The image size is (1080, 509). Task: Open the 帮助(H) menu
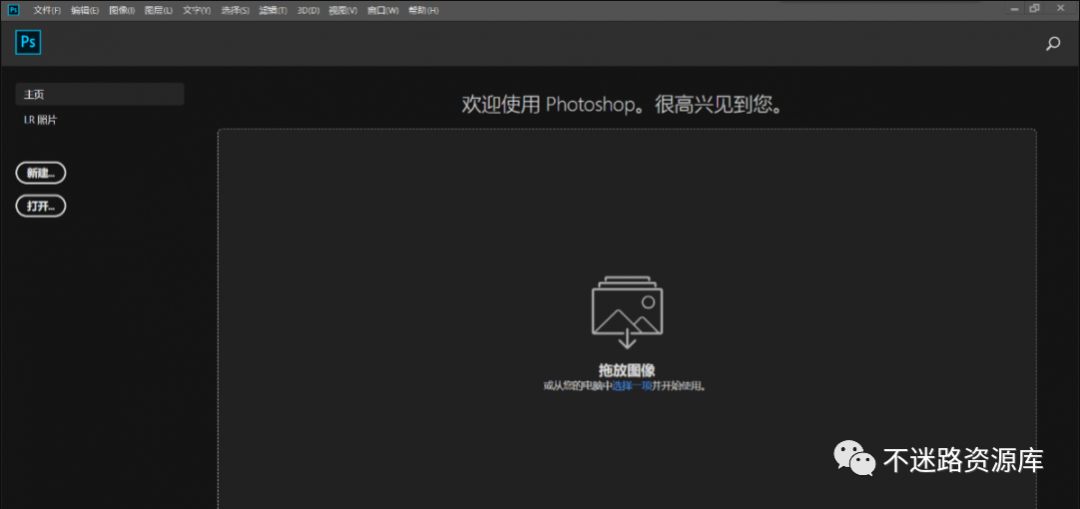click(x=424, y=10)
